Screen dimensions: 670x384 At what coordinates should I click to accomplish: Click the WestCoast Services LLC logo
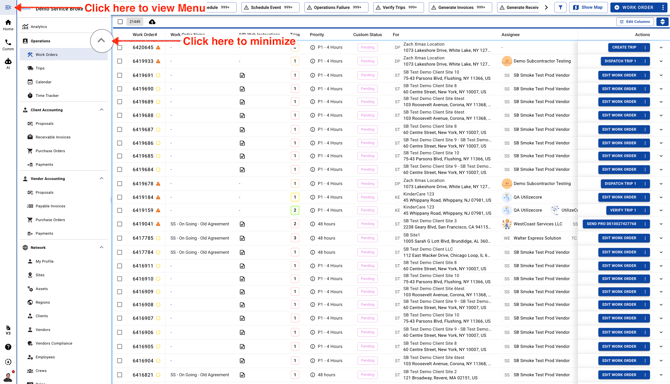(x=507, y=224)
